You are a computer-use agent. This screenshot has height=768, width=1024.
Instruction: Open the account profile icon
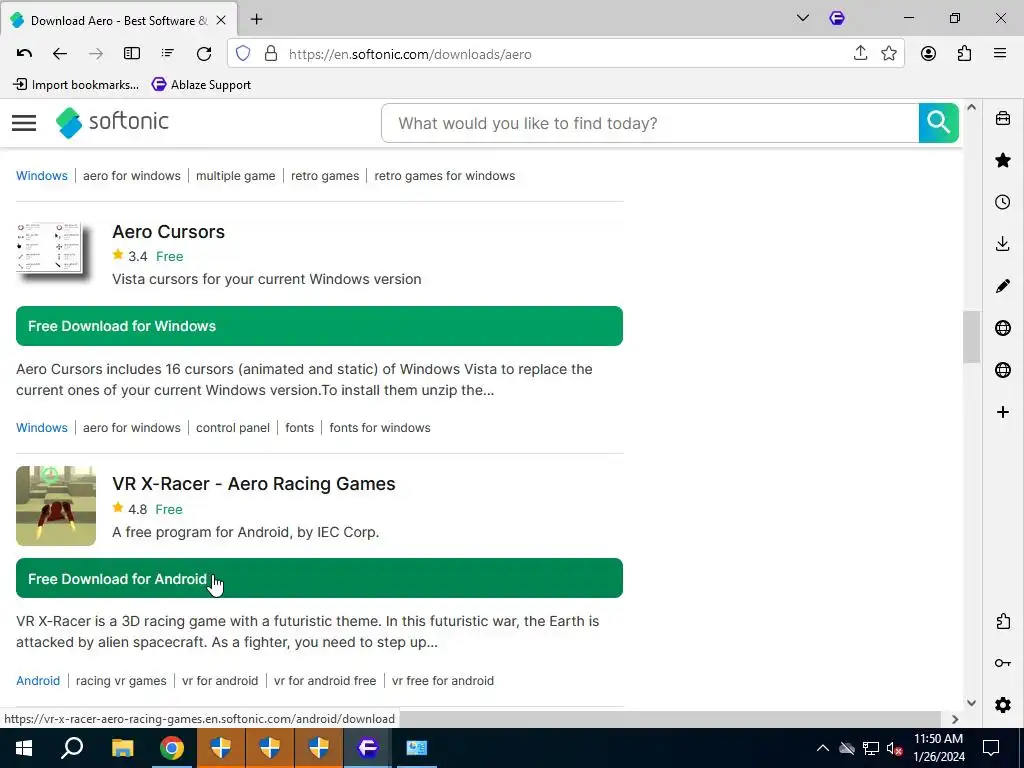pos(928,54)
